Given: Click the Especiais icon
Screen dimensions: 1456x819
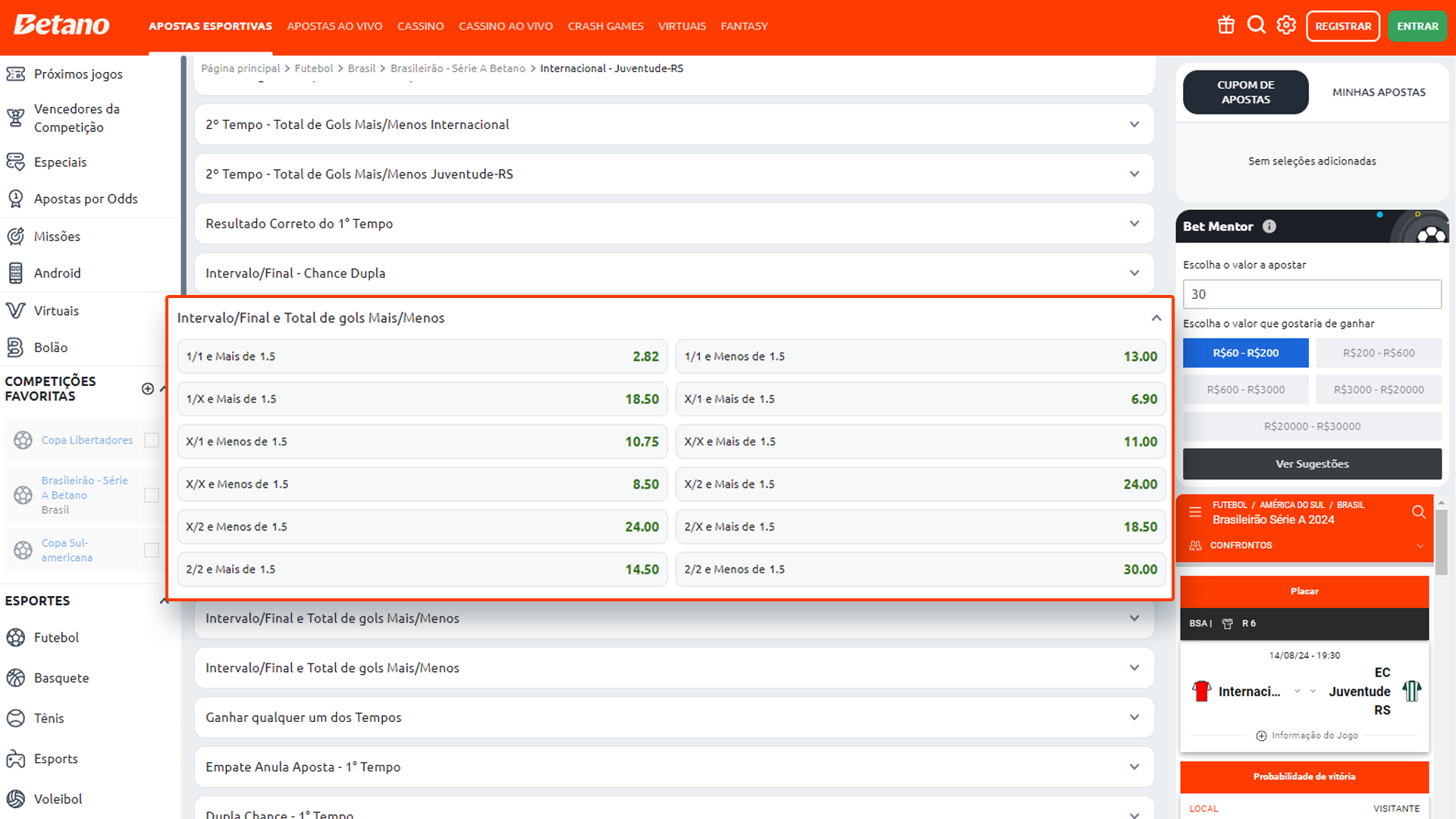Looking at the screenshot, I should pos(15,162).
